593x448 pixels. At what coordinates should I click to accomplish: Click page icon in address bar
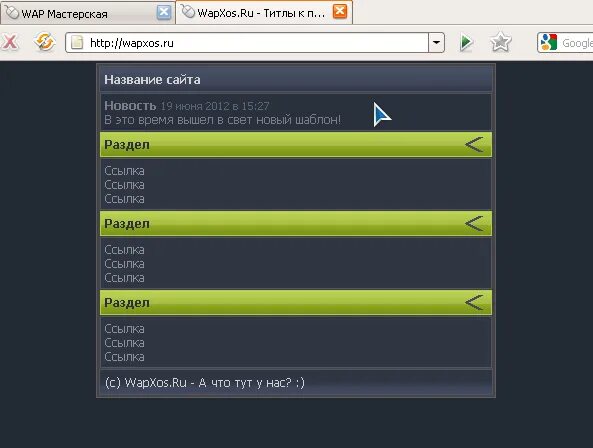[77, 42]
